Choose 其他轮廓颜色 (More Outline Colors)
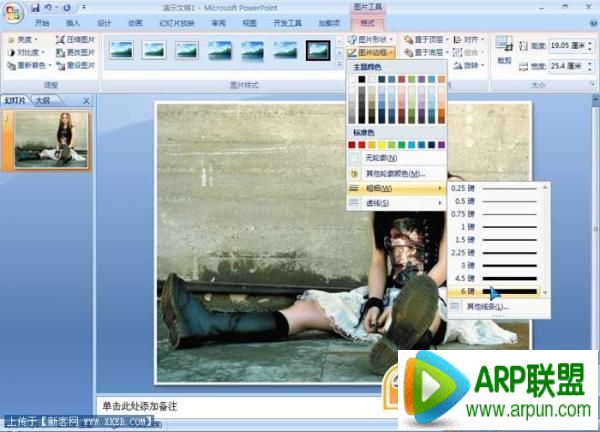Viewport: 600px width, 432px height. tap(396, 173)
